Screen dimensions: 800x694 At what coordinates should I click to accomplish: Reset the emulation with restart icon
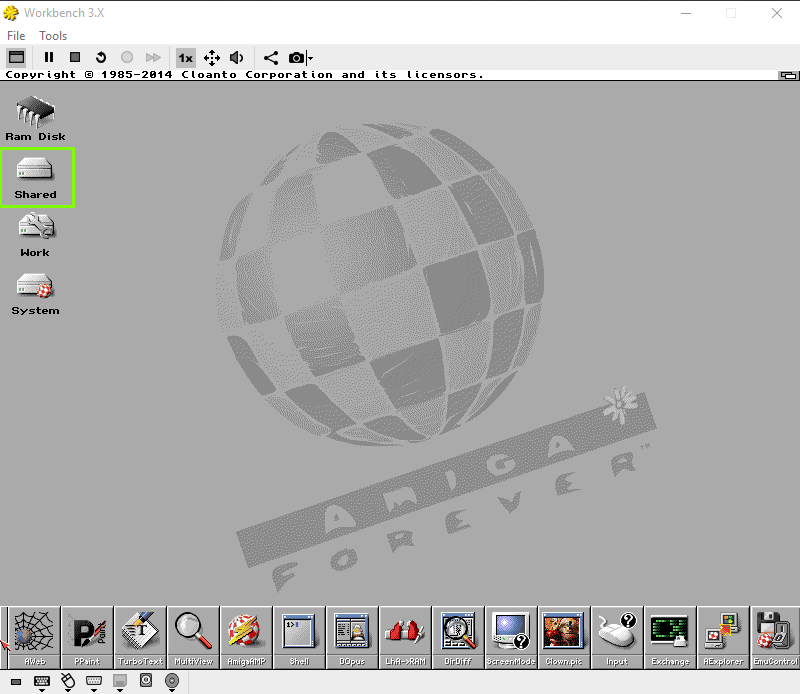click(x=101, y=57)
